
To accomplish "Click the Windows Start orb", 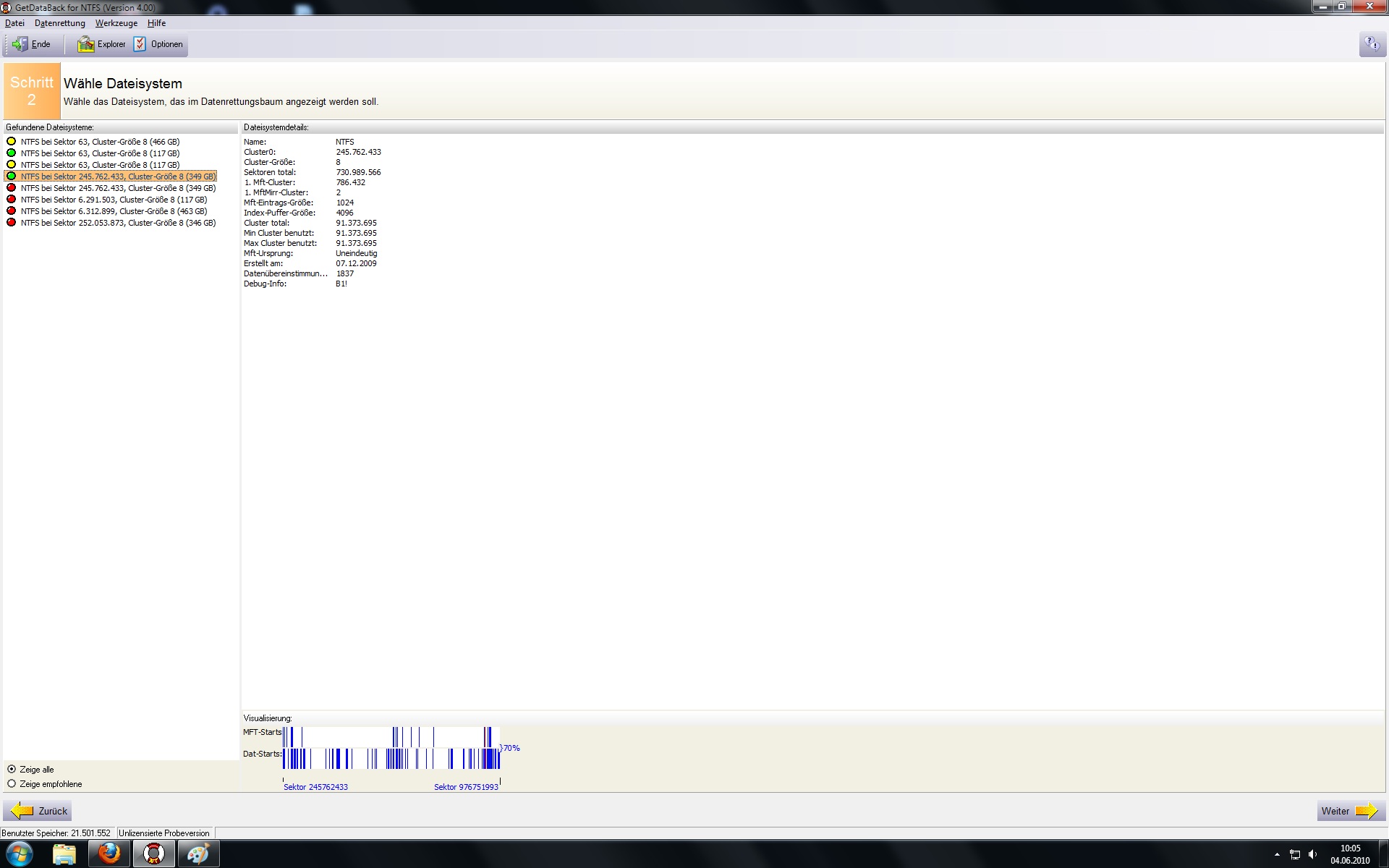I will click(x=20, y=854).
